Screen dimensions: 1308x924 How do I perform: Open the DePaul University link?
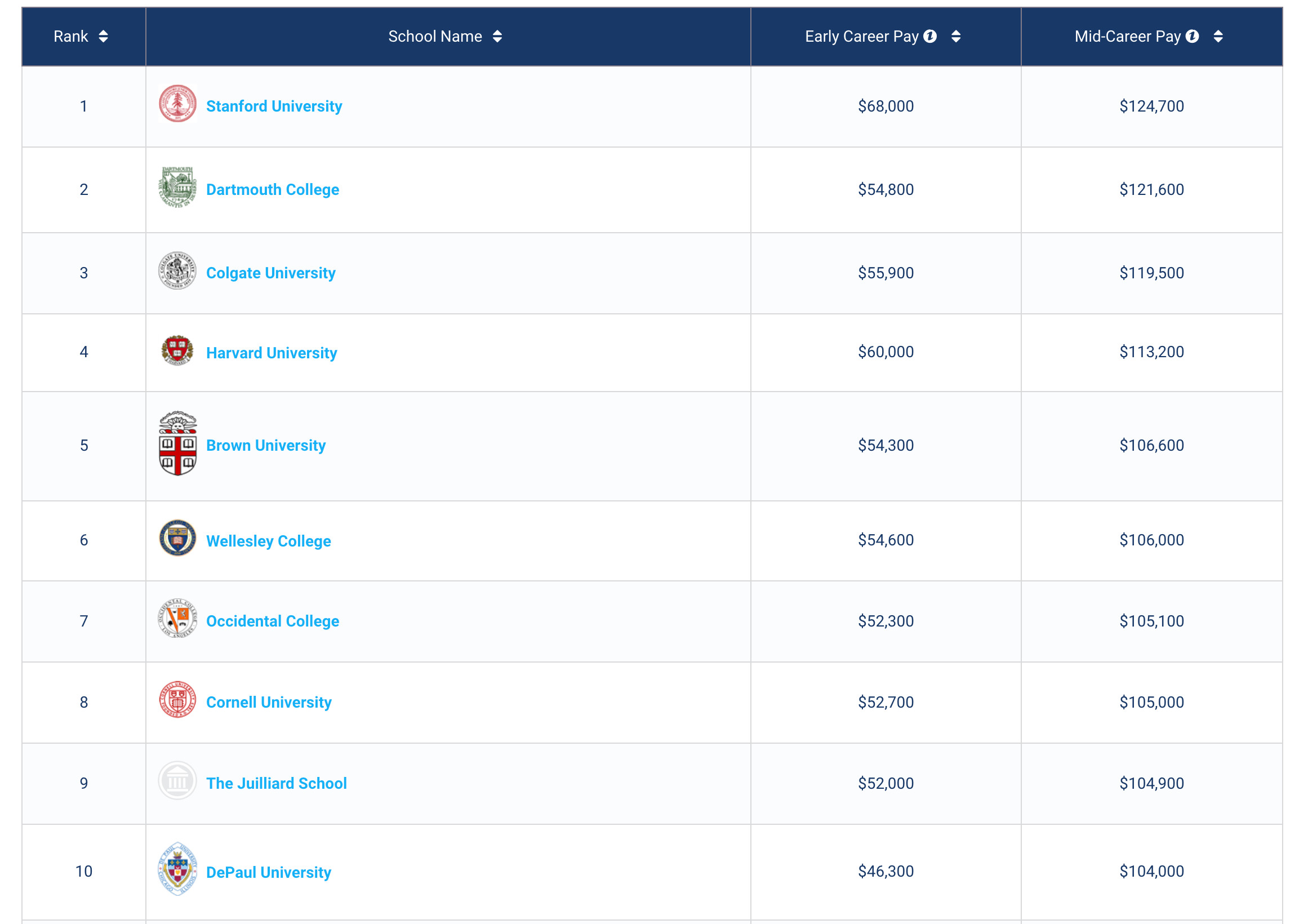268,872
